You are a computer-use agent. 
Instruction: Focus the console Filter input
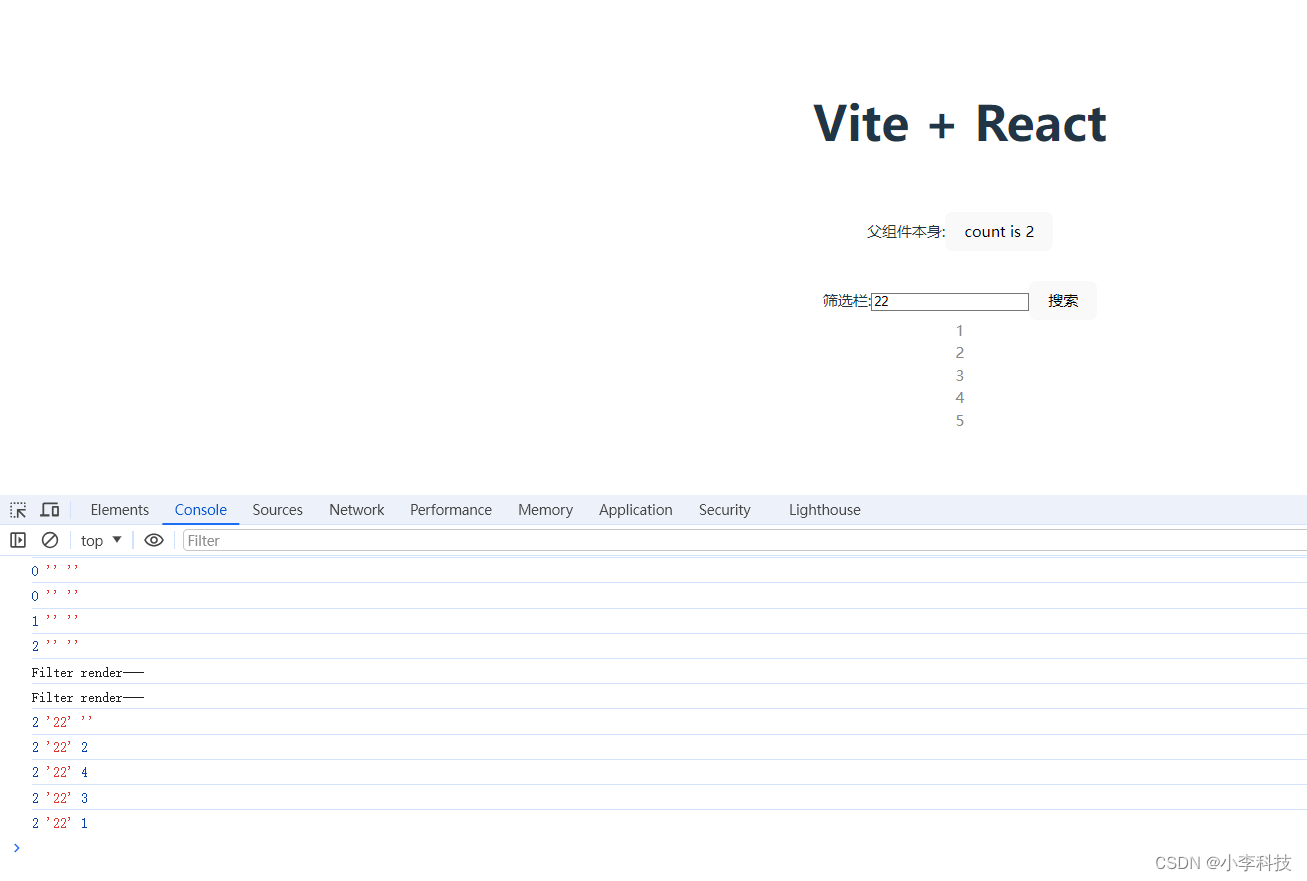point(745,540)
